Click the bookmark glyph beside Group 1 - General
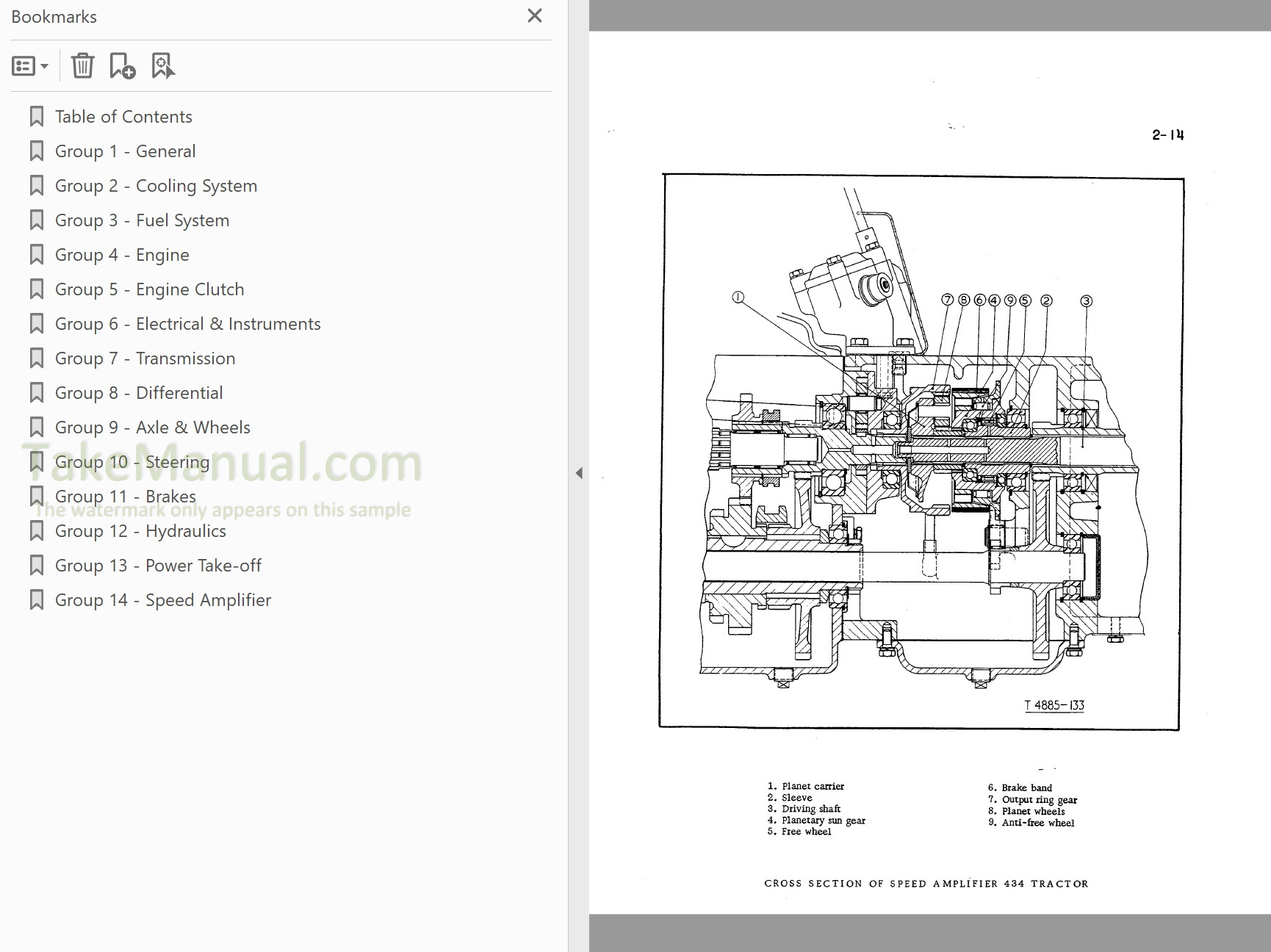The height and width of the screenshot is (952, 1271). [37, 150]
